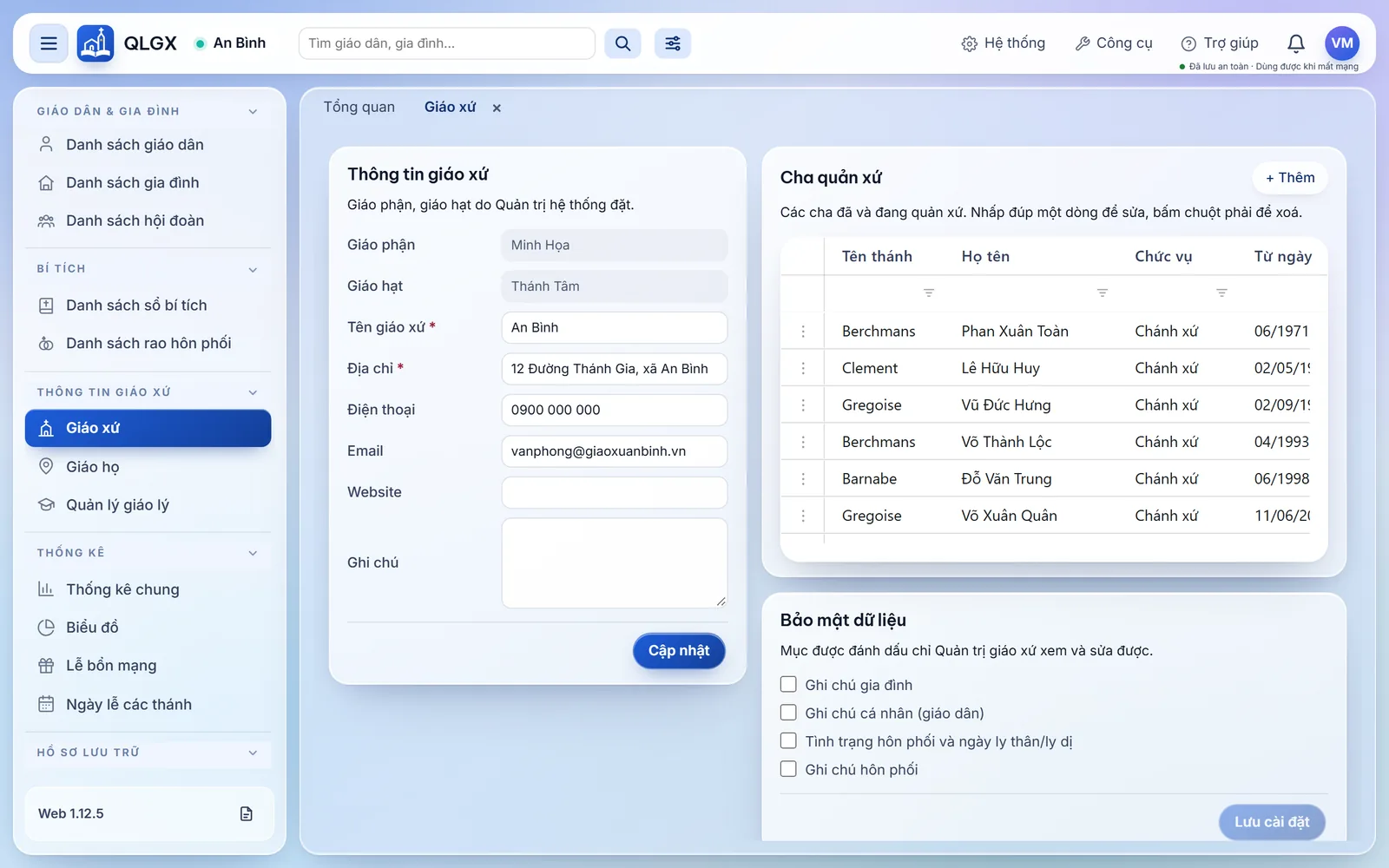Open Giáo họ in the sidebar
The width and height of the screenshot is (1389, 868).
click(x=148, y=467)
